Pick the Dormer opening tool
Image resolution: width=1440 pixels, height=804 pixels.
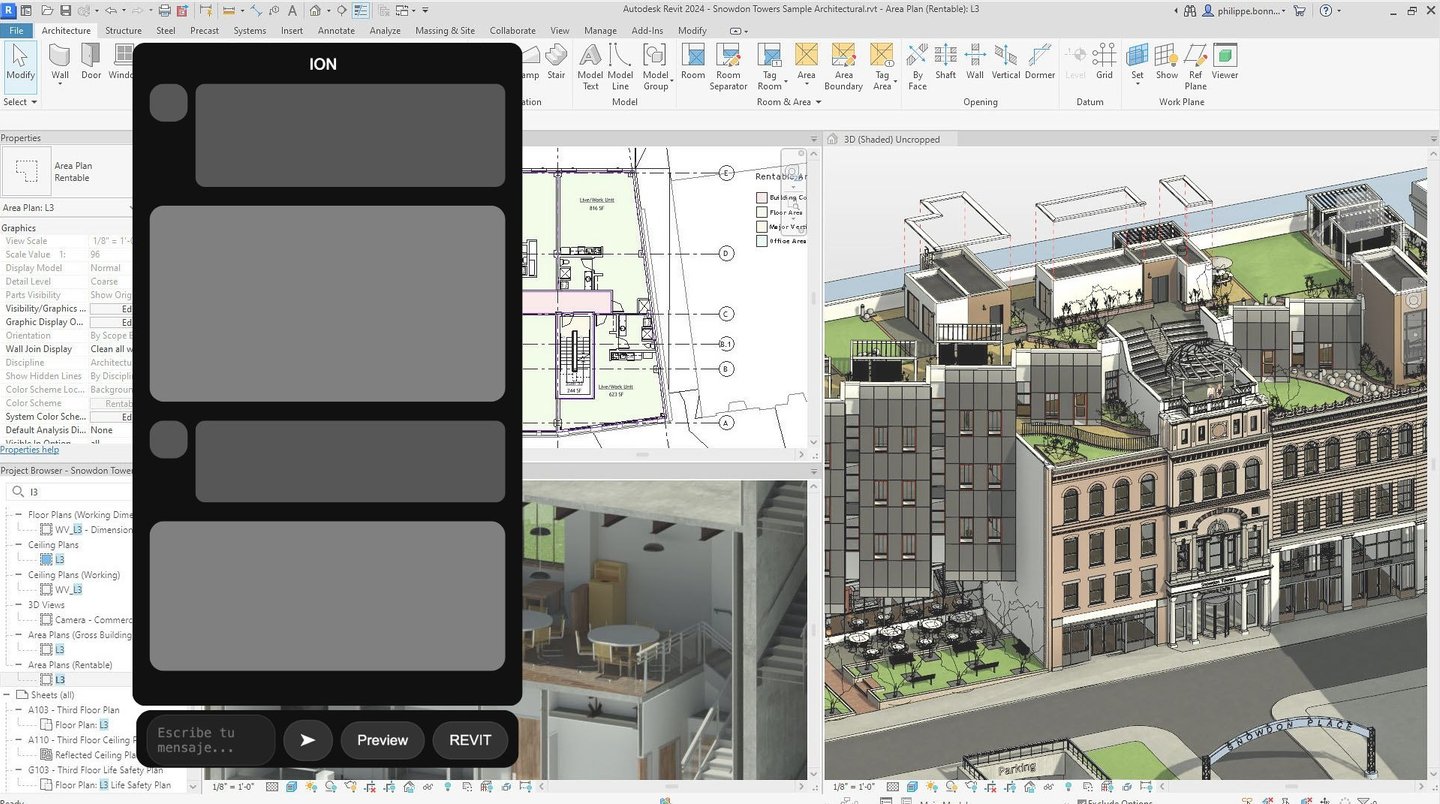pos(1040,62)
